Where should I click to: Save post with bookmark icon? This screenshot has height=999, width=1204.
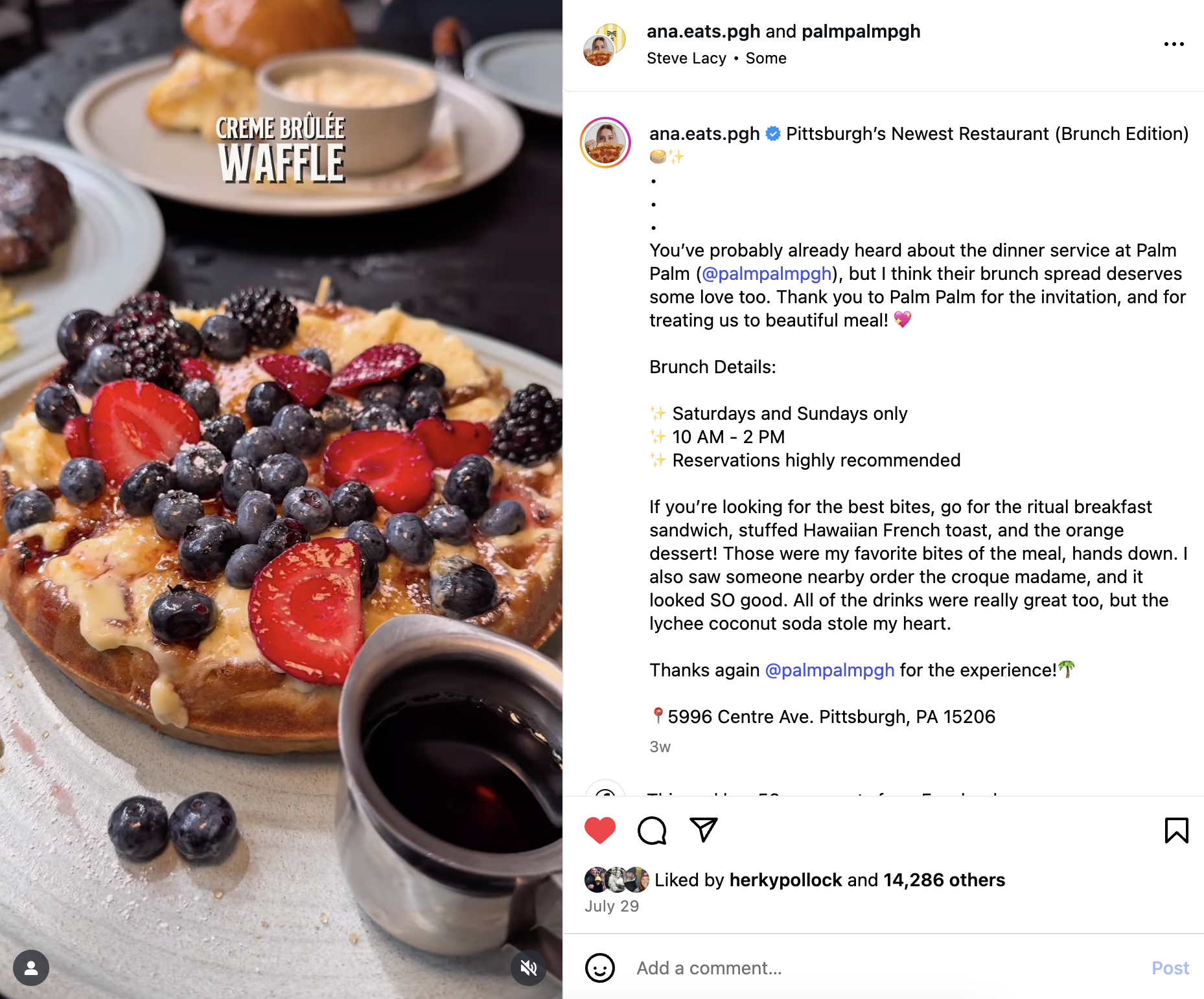[x=1176, y=831]
